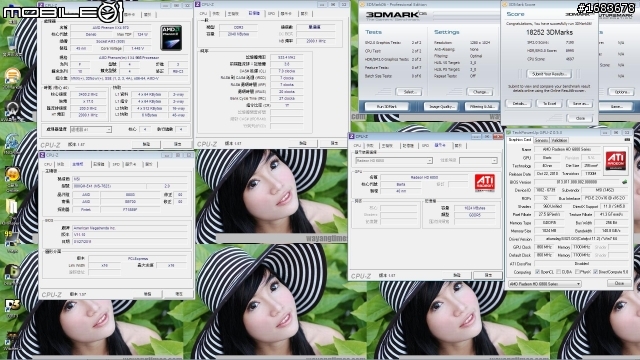
Task: Open the perf level dropdown in CPU-Z graphics window
Action: (478, 161)
